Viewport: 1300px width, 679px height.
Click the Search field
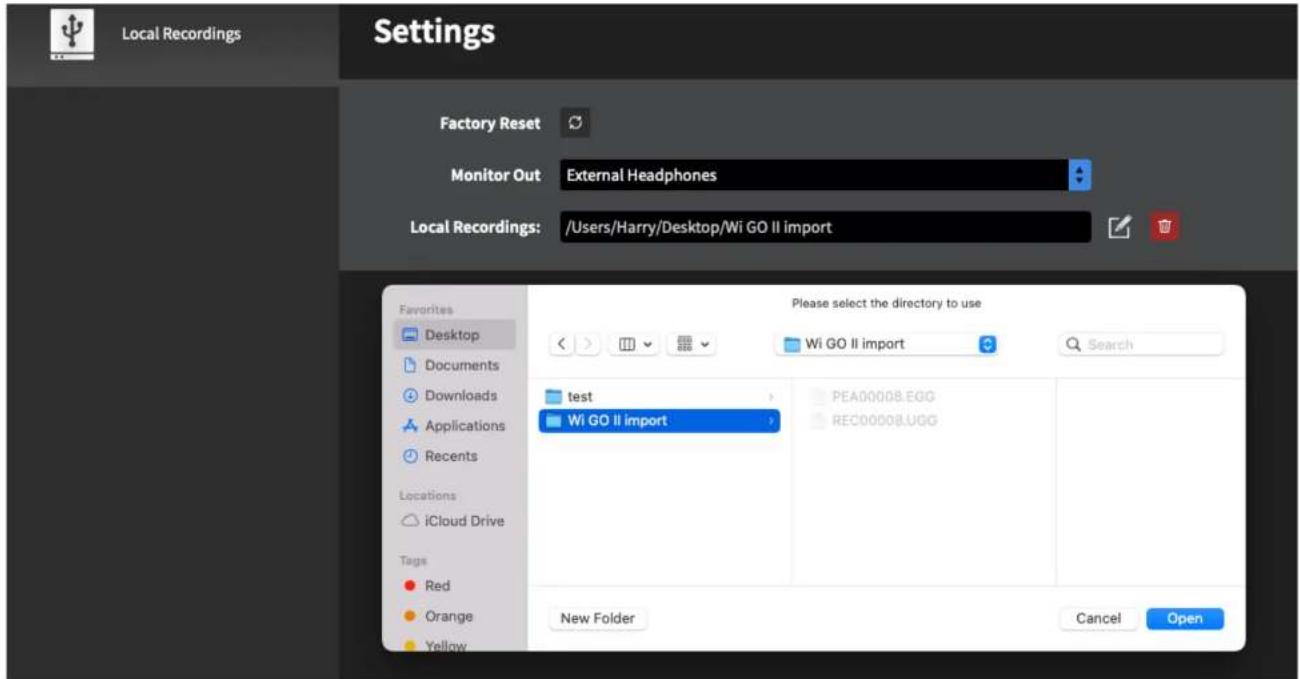click(x=1141, y=344)
